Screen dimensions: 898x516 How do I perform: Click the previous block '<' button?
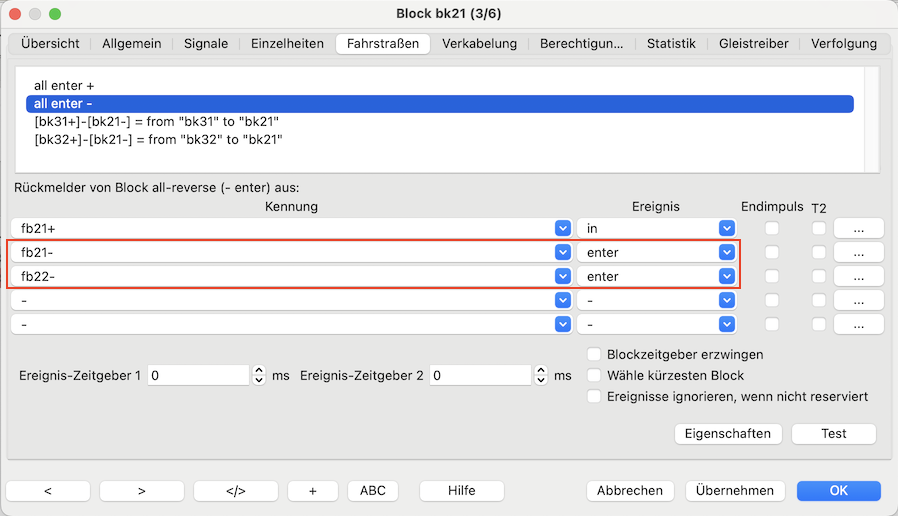coord(48,490)
